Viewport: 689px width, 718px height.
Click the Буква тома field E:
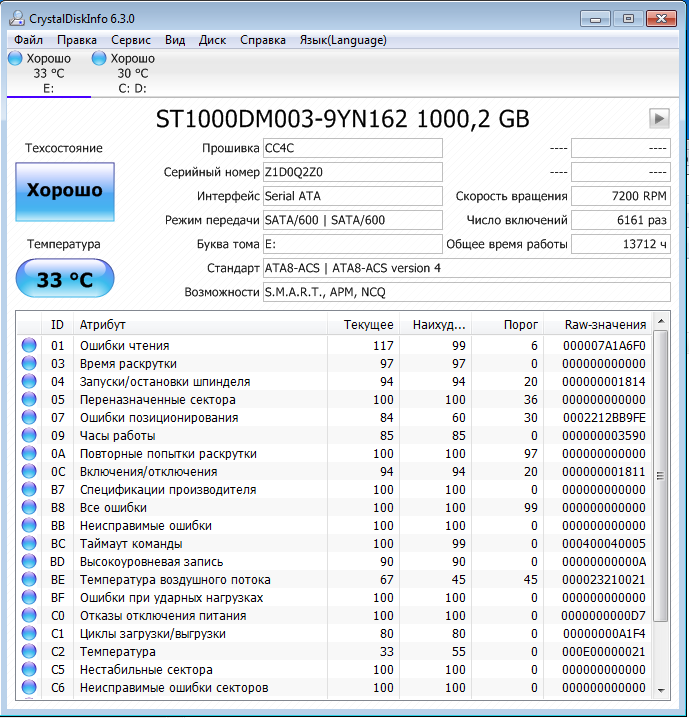point(353,244)
